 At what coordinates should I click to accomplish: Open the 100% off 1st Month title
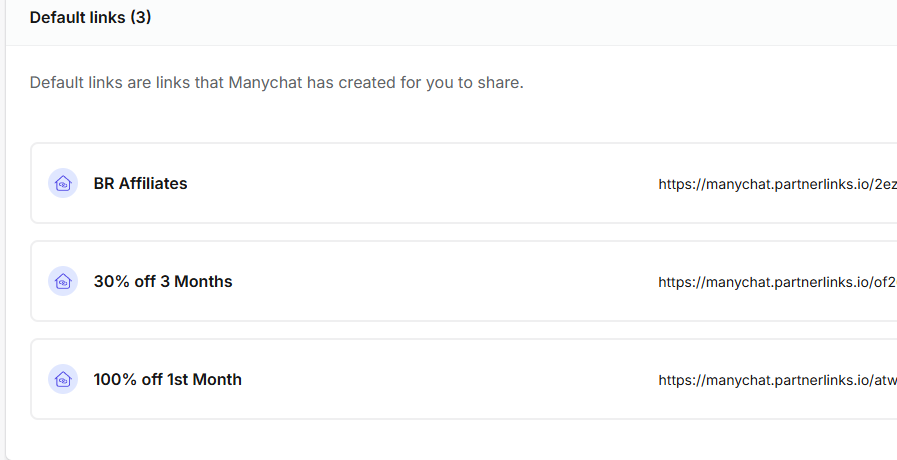168,379
